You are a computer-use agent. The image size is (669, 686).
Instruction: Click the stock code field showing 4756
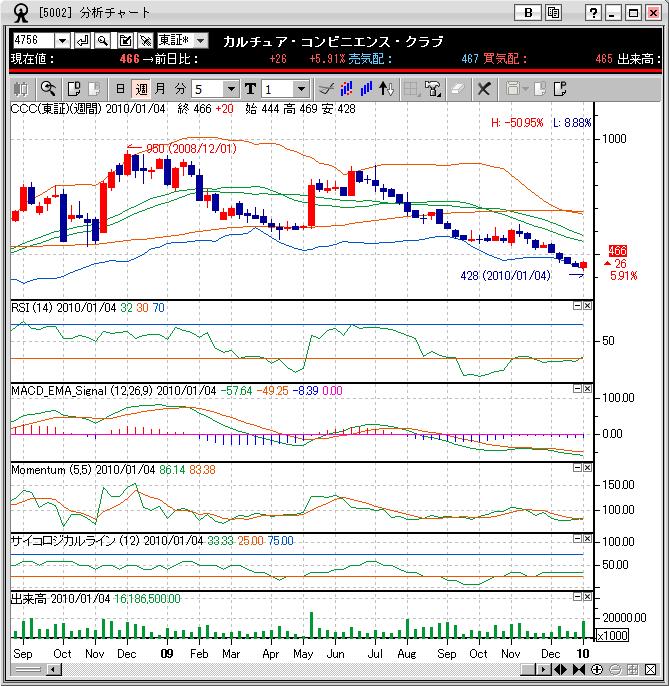coord(33,41)
